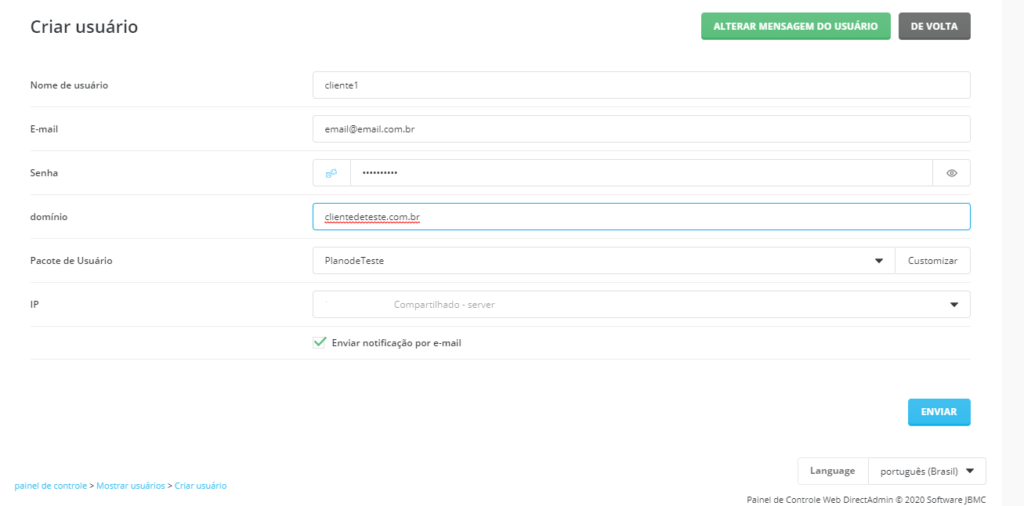Click ALTERAR MENSAGEM DO USUÁRIO button

click(795, 26)
